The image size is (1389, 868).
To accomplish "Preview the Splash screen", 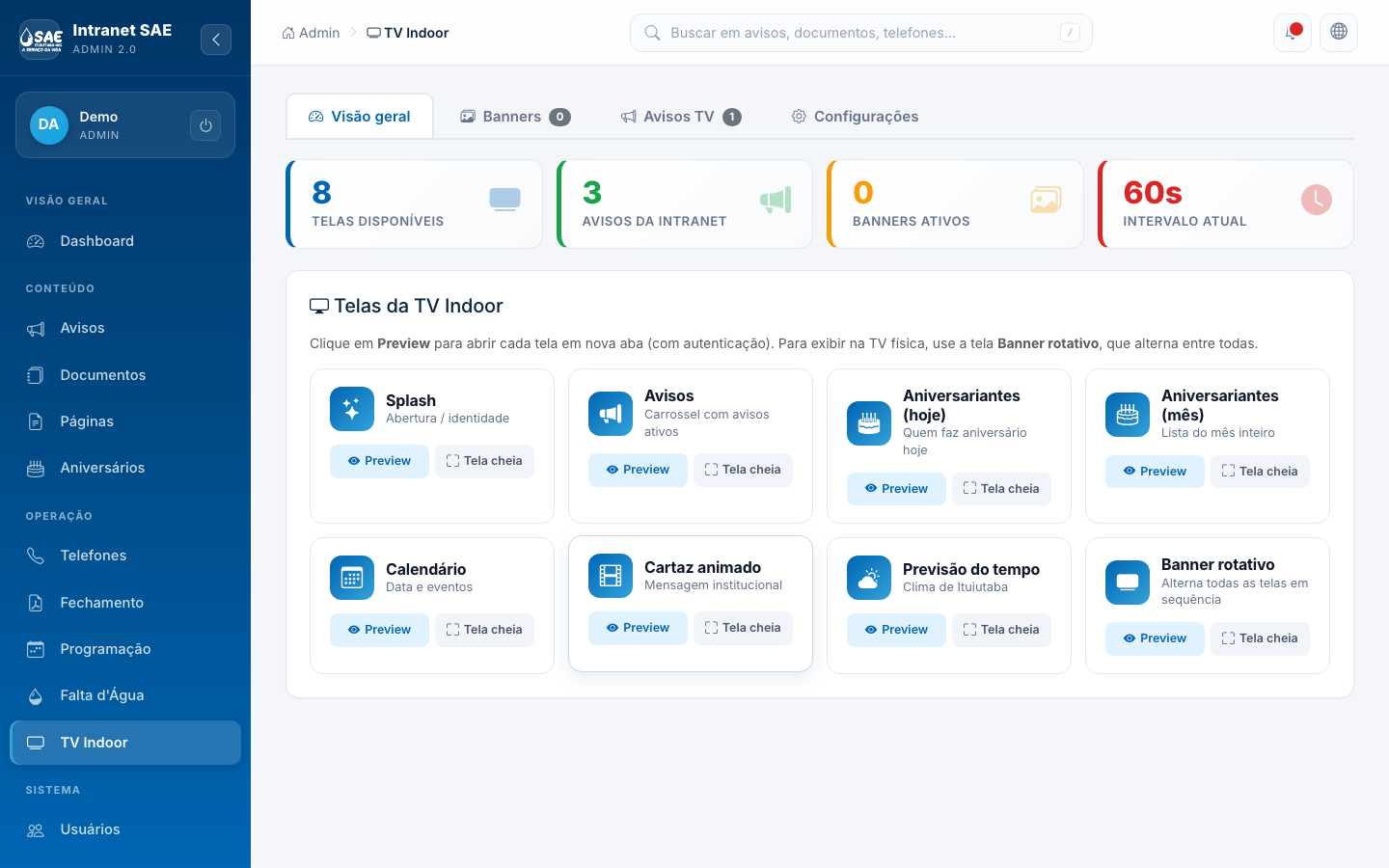I will click(379, 461).
